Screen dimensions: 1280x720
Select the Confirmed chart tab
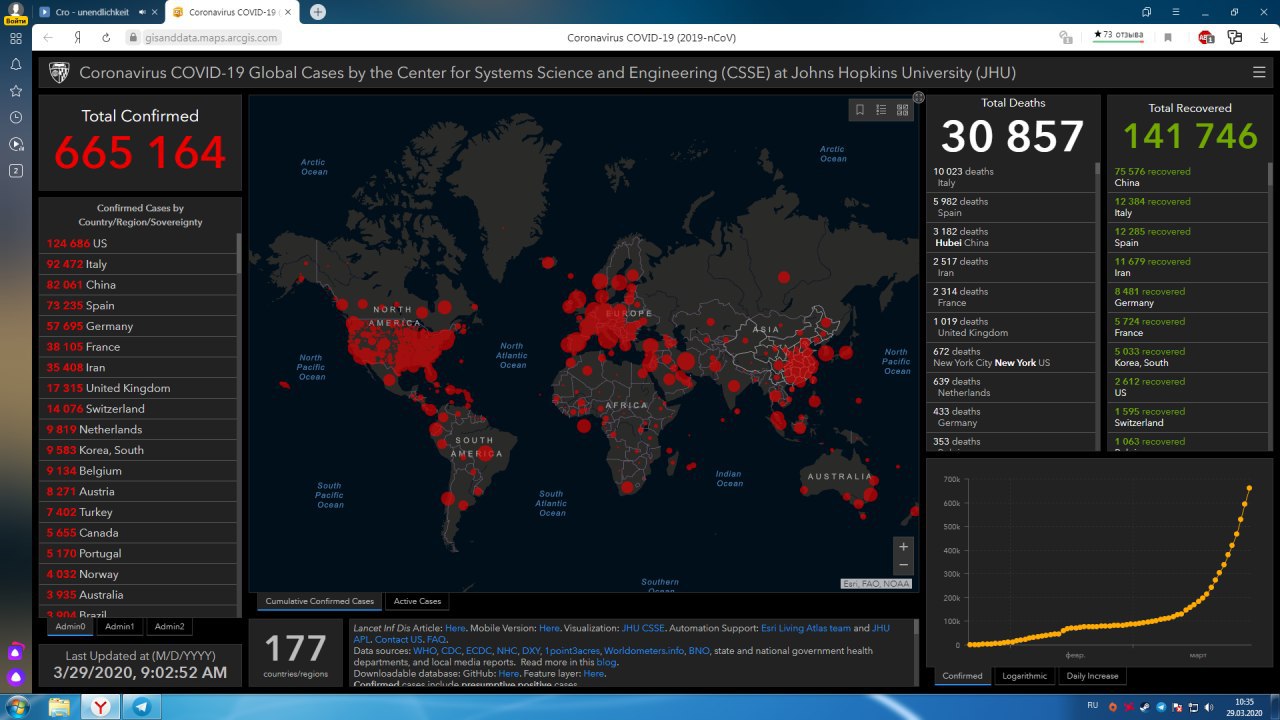[962, 676]
